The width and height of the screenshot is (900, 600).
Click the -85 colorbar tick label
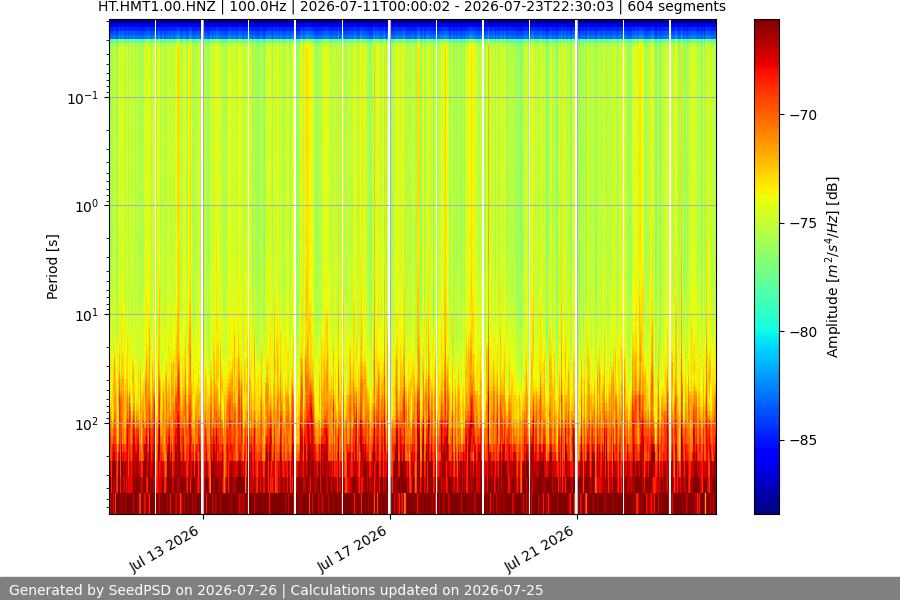click(x=803, y=440)
